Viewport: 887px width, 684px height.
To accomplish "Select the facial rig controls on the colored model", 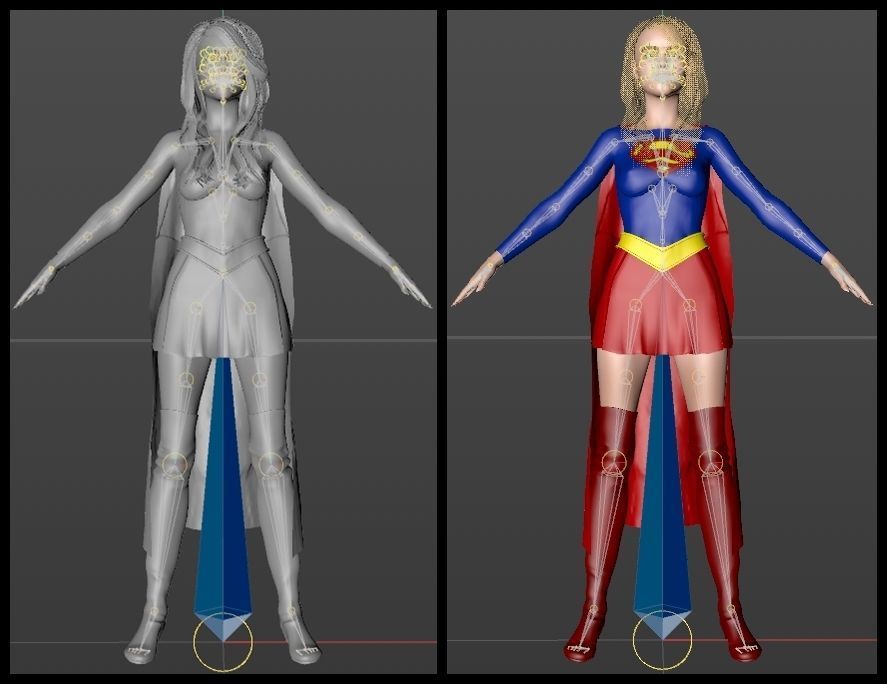I will tap(662, 68).
